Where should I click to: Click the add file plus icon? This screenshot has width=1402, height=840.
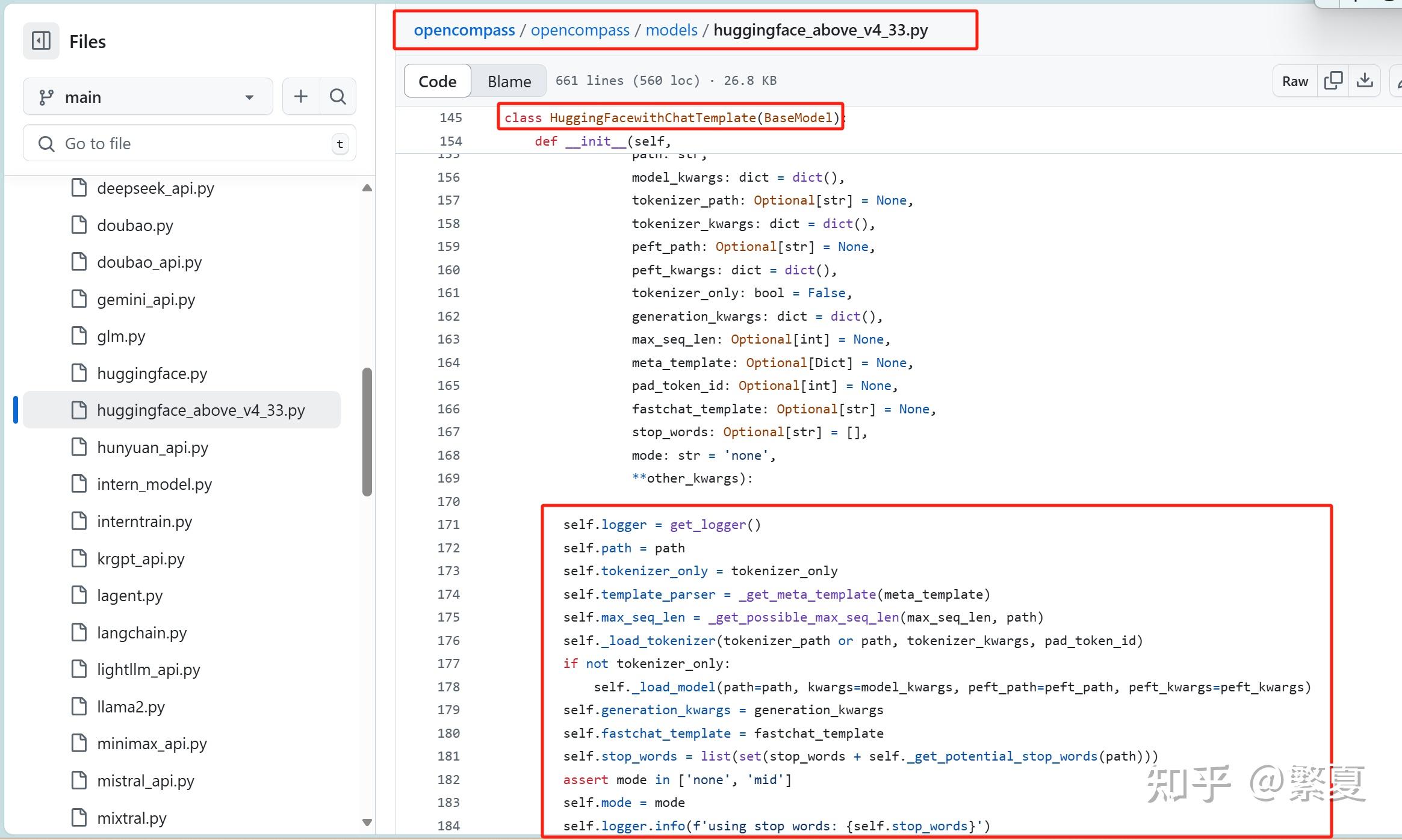[300, 96]
